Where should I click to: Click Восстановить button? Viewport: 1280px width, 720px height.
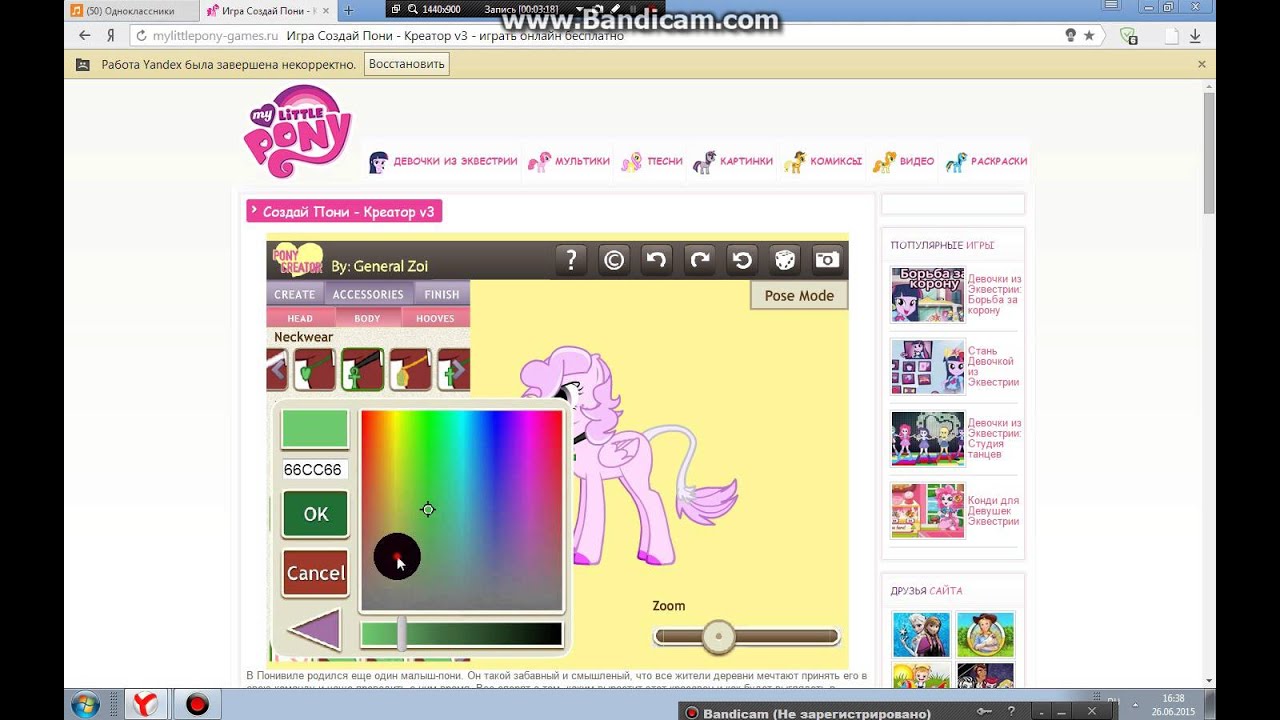coord(406,64)
